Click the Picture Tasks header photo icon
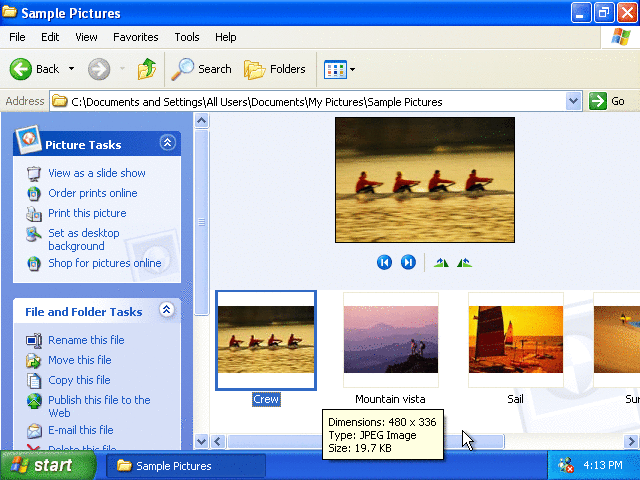This screenshot has width=640, height=480. pyautogui.click(x=28, y=140)
